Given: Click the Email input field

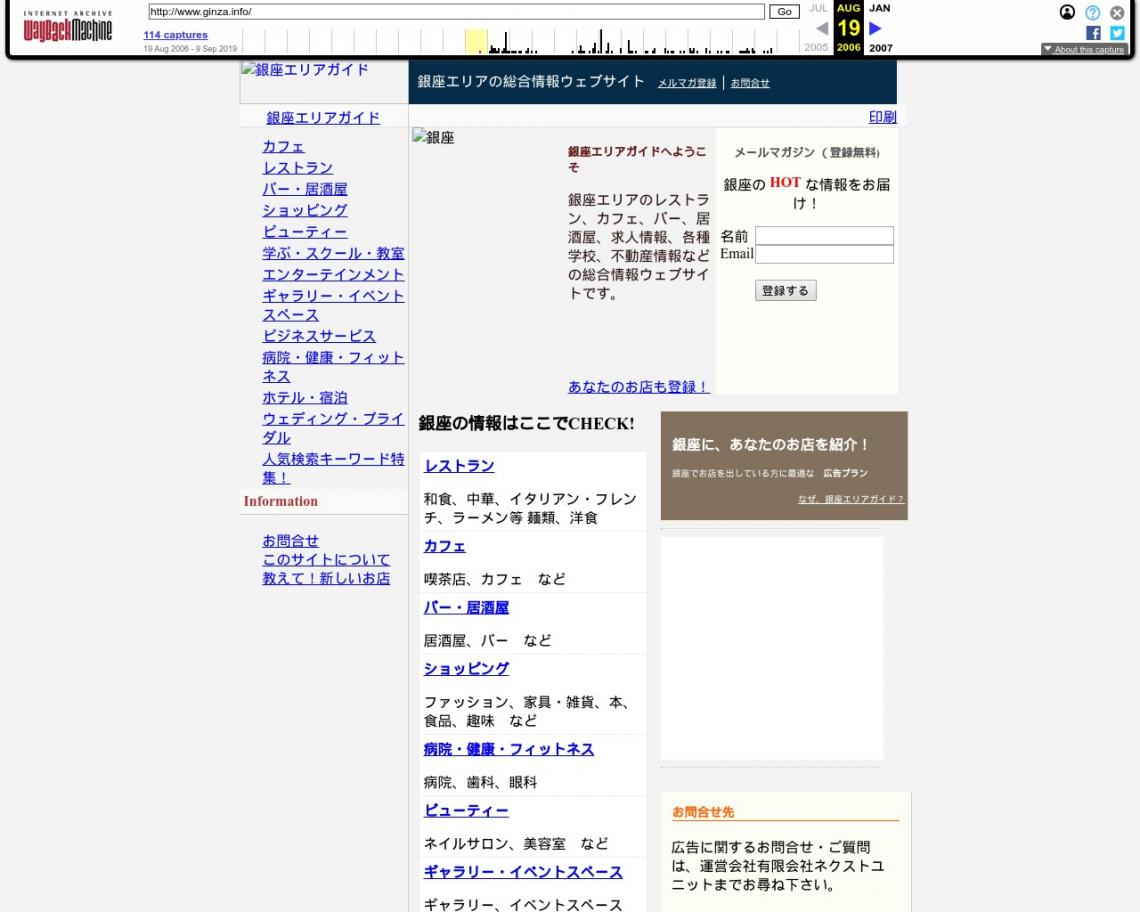Looking at the screenshot, I should point(824,254).
